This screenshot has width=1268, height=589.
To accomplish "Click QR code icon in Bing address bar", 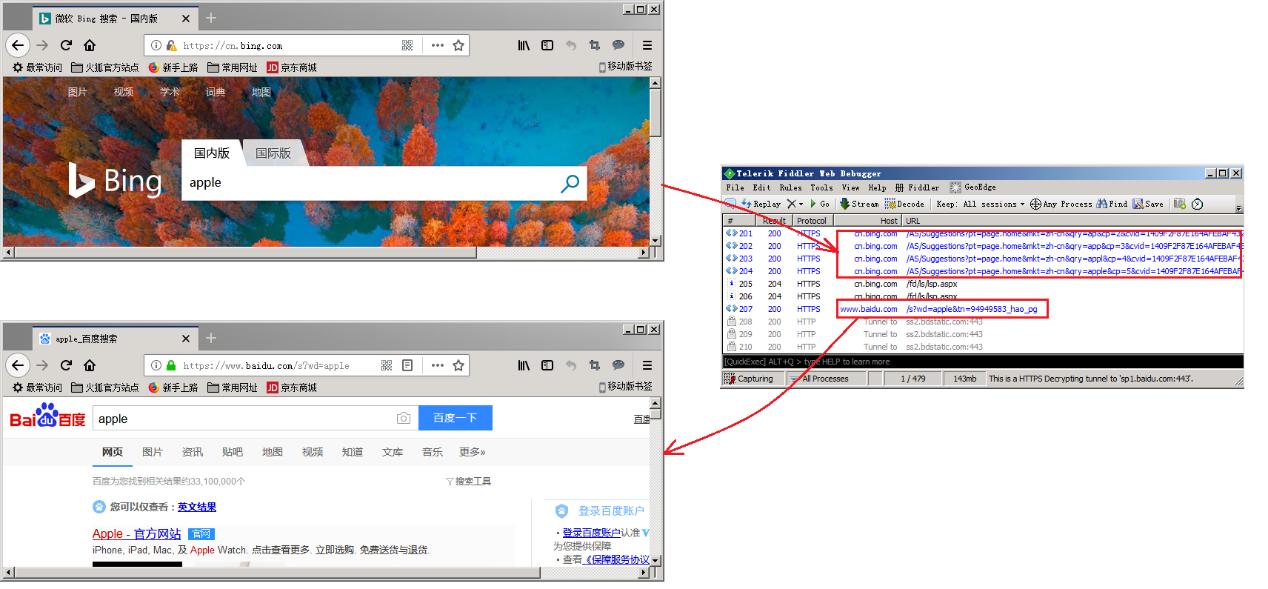I will coord(407,45).
